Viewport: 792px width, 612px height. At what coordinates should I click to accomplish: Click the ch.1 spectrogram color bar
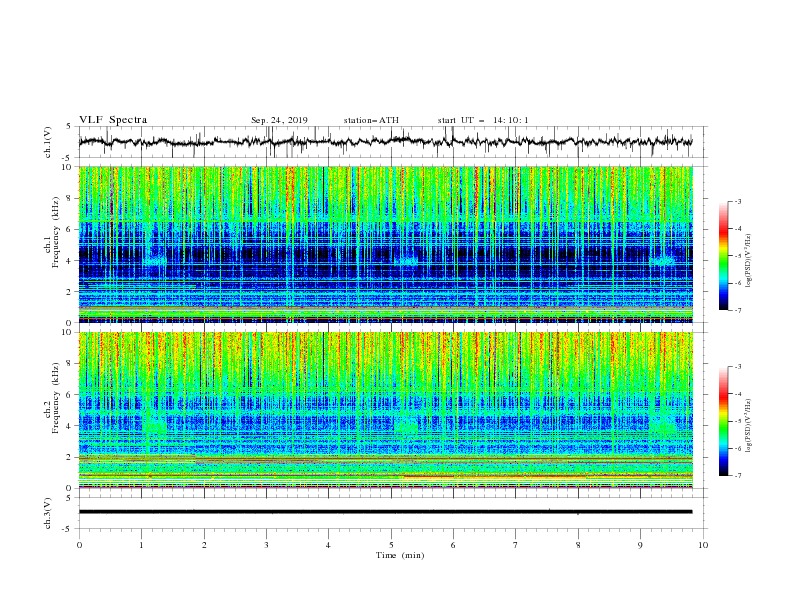(x=723, y=256)
